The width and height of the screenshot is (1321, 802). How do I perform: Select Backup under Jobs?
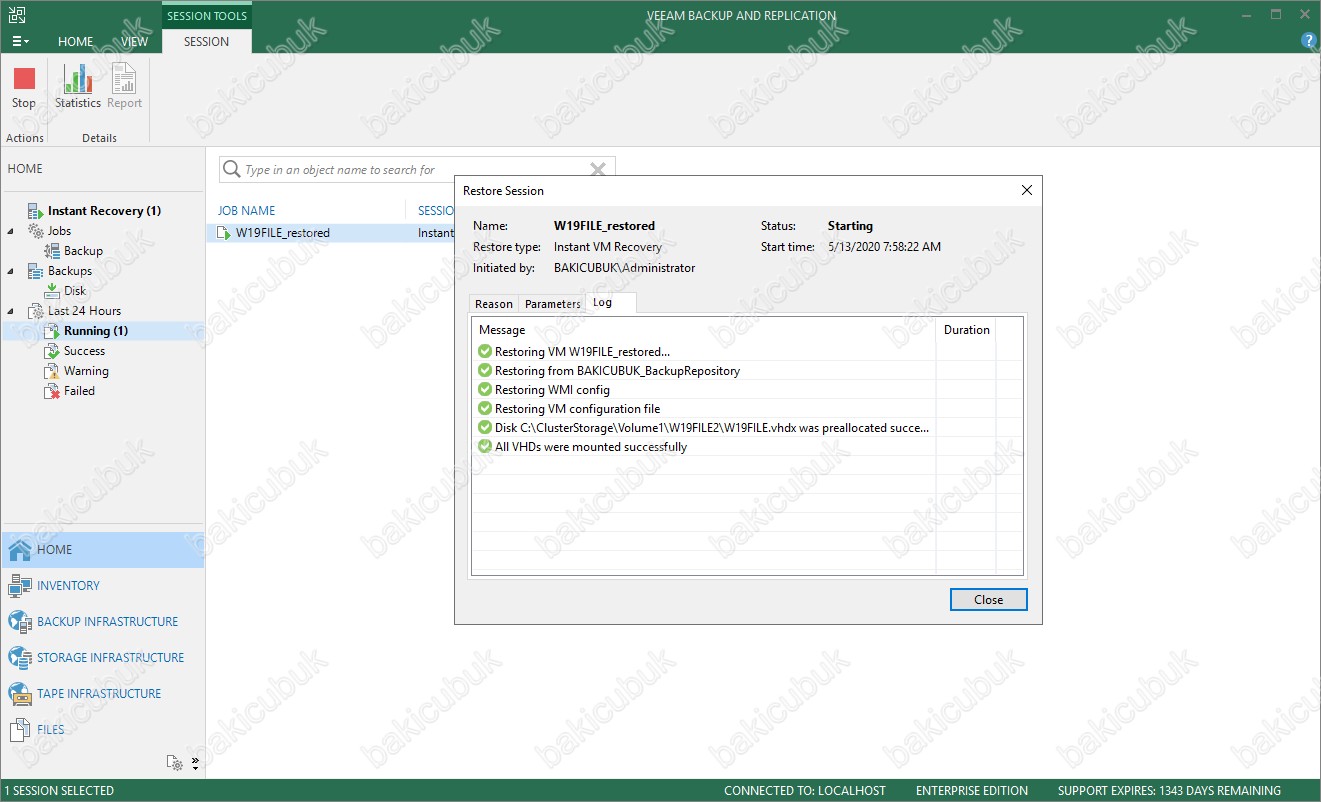click(83, 251)
